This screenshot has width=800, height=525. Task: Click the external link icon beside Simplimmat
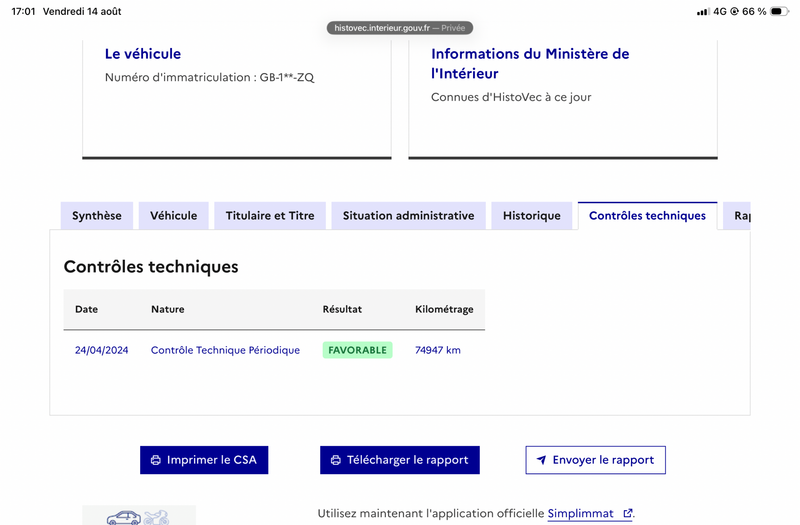(x=628, y=513)
